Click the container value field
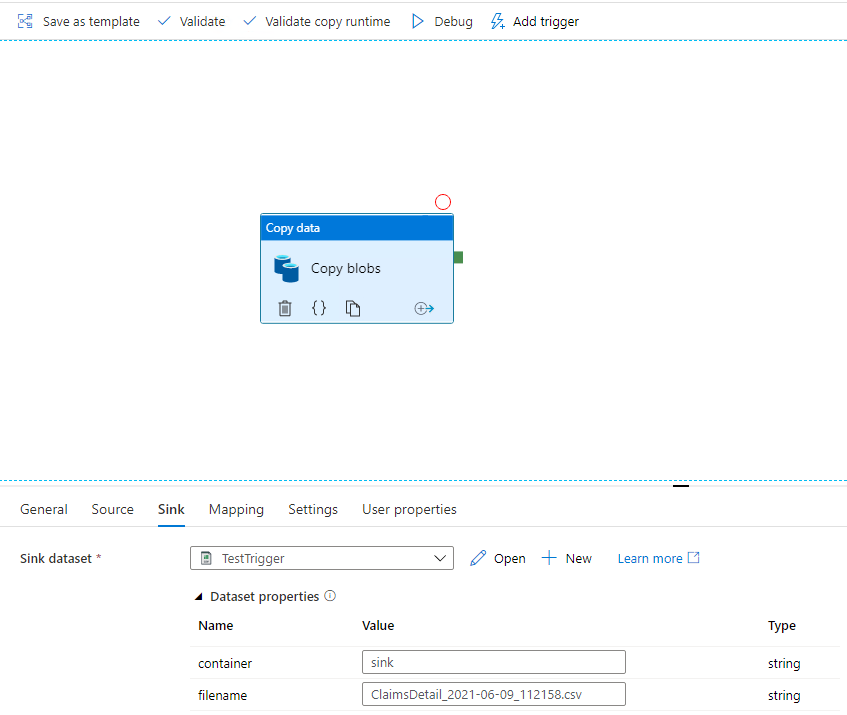Viewport: 847px width, 715px height. click(494, 662)
